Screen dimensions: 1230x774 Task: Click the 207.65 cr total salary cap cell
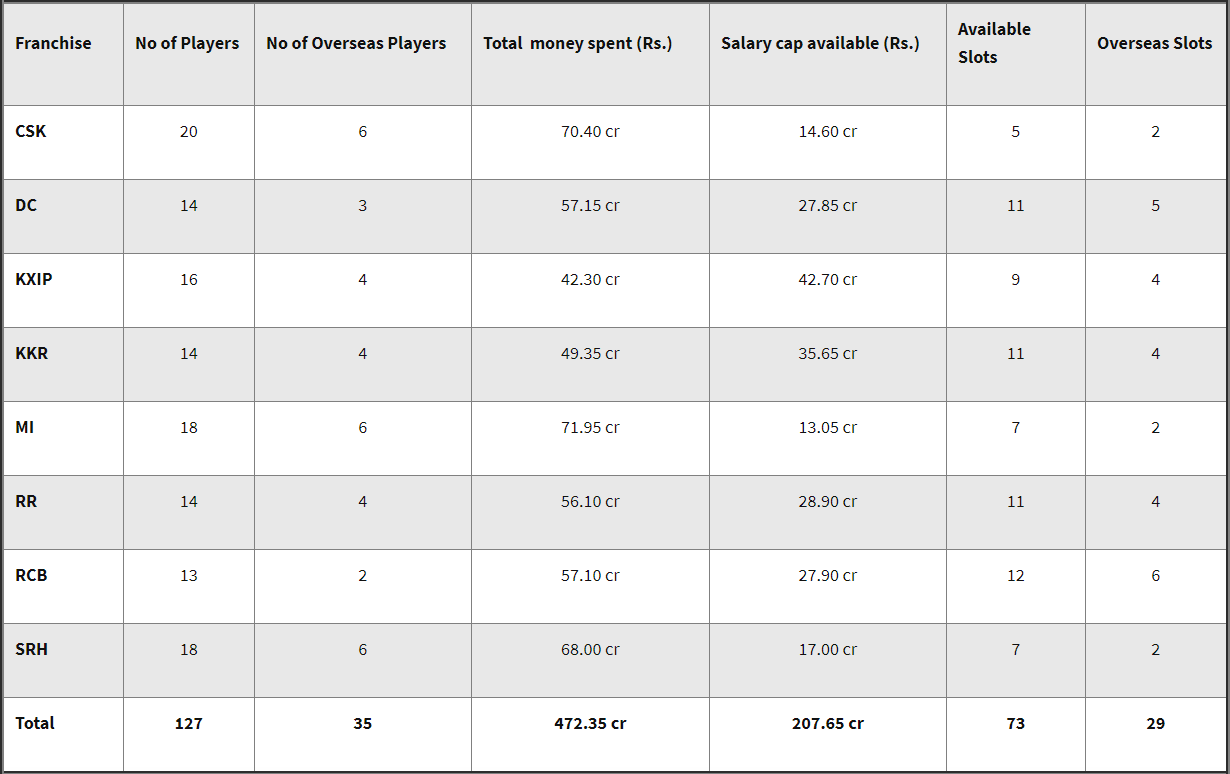point(828,723)
